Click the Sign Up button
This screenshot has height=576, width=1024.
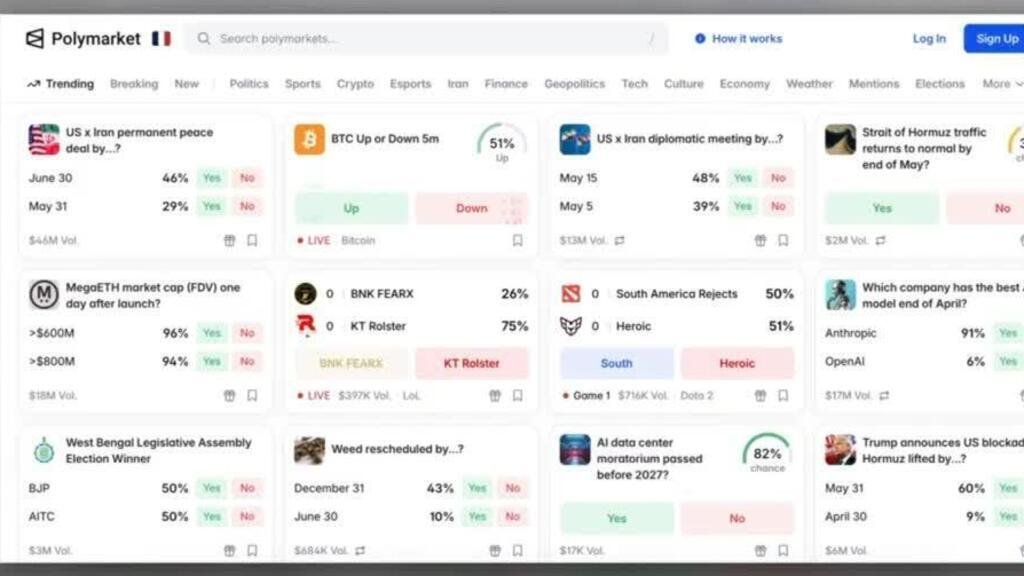tap(995, 39)
